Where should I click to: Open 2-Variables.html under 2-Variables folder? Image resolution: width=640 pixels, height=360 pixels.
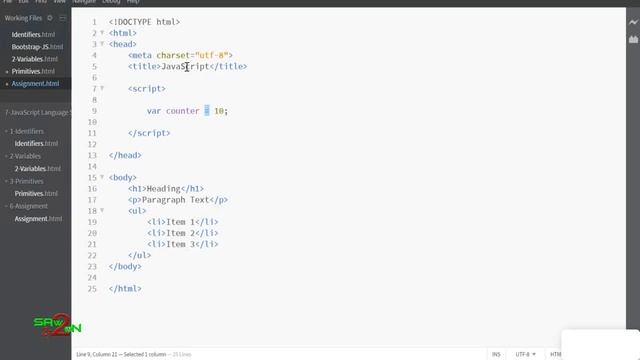click(38, 169)
